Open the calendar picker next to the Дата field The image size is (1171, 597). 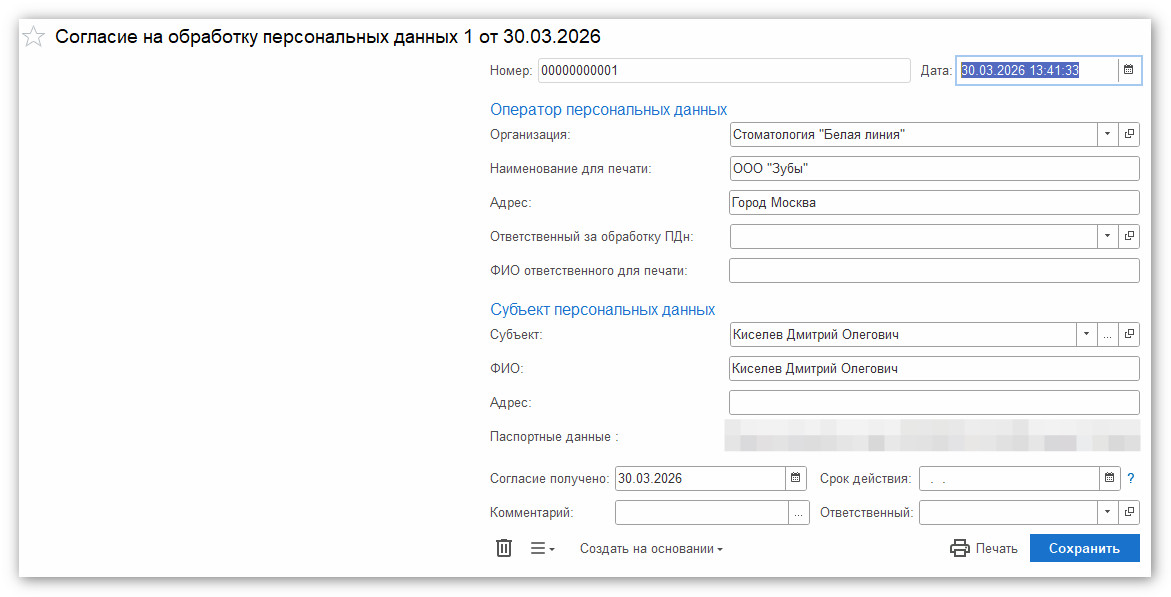(x=1128, y=70)
